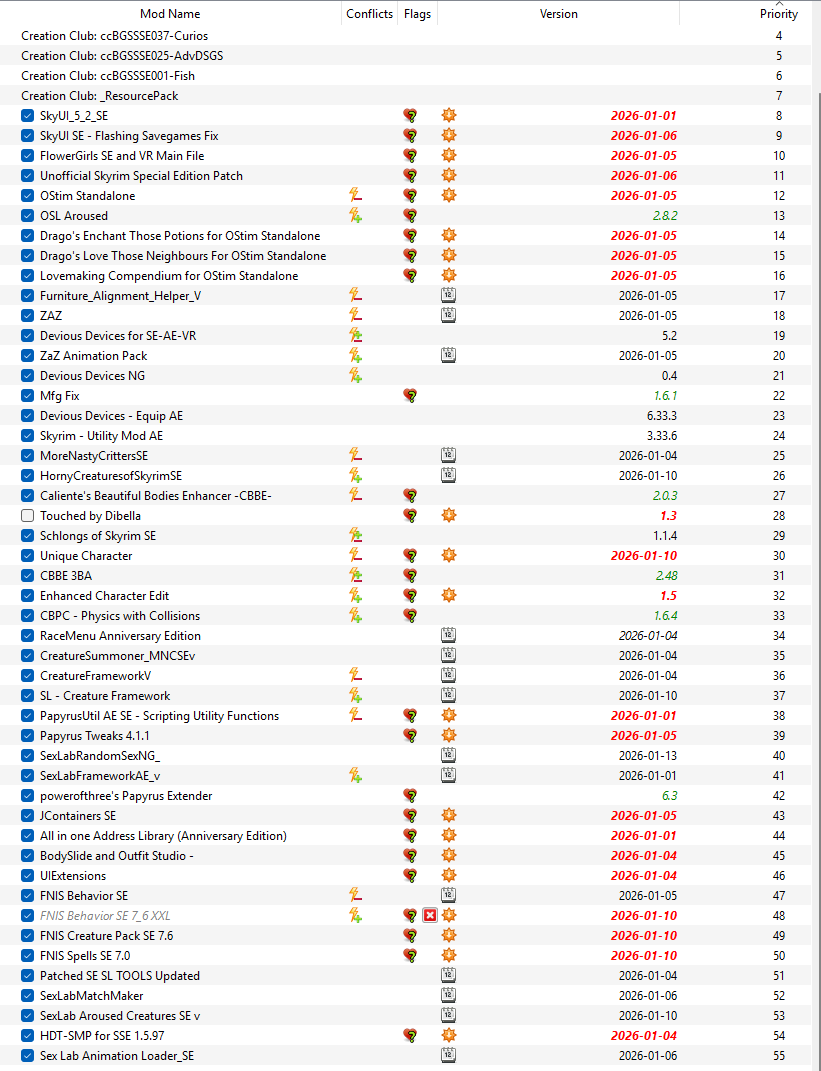Viewport: 821px width, 1071px height.
Task: Toggle the BodySlide and Outfit Studio checkbox
Action: pyautogui.click(x=27, y=855)
